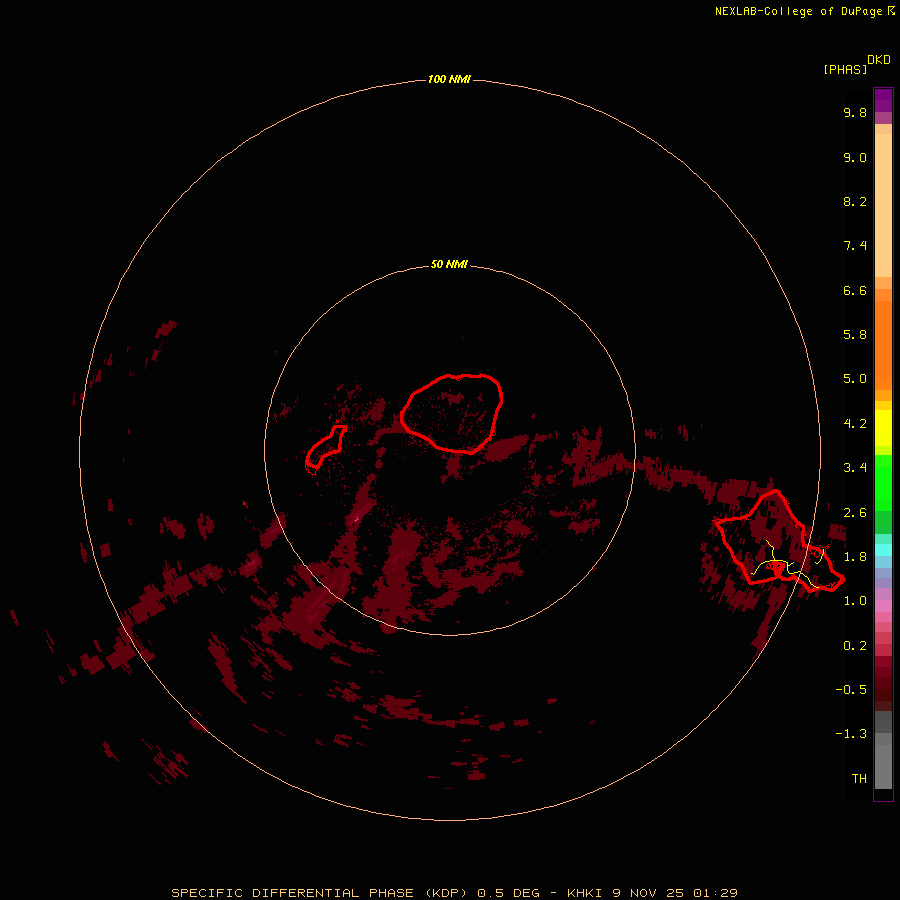The height and width of the screenshot is (900, 900).
Task: Pick the cyan color bar segment
Action: coord(883,550)
